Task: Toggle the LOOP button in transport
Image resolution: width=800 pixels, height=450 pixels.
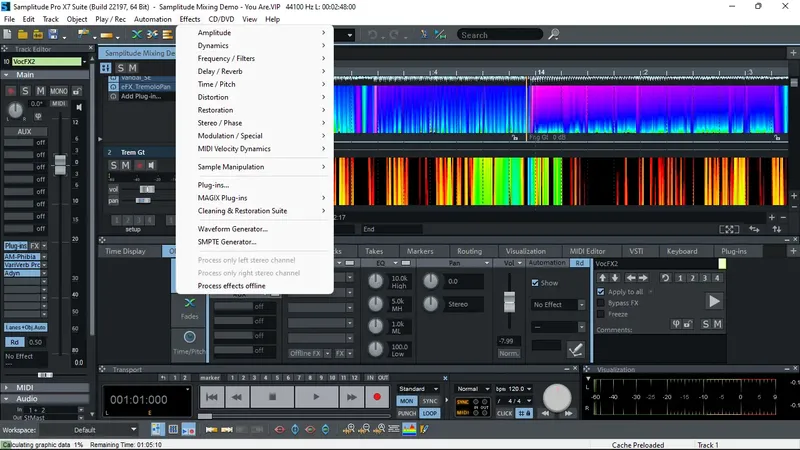Action: point(430,412)
